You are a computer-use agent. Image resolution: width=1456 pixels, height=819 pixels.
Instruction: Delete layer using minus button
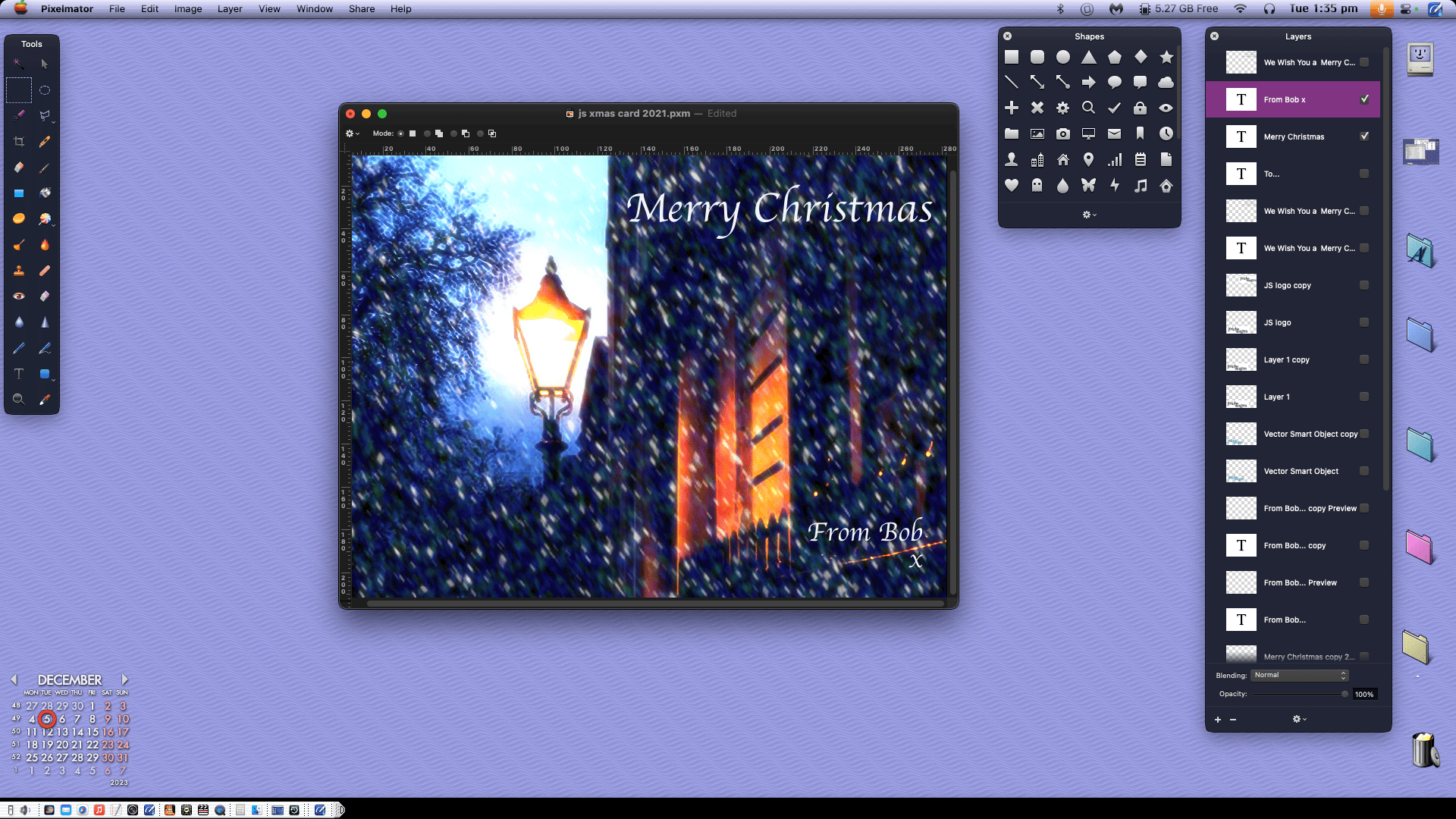[x=1233, y=720]
